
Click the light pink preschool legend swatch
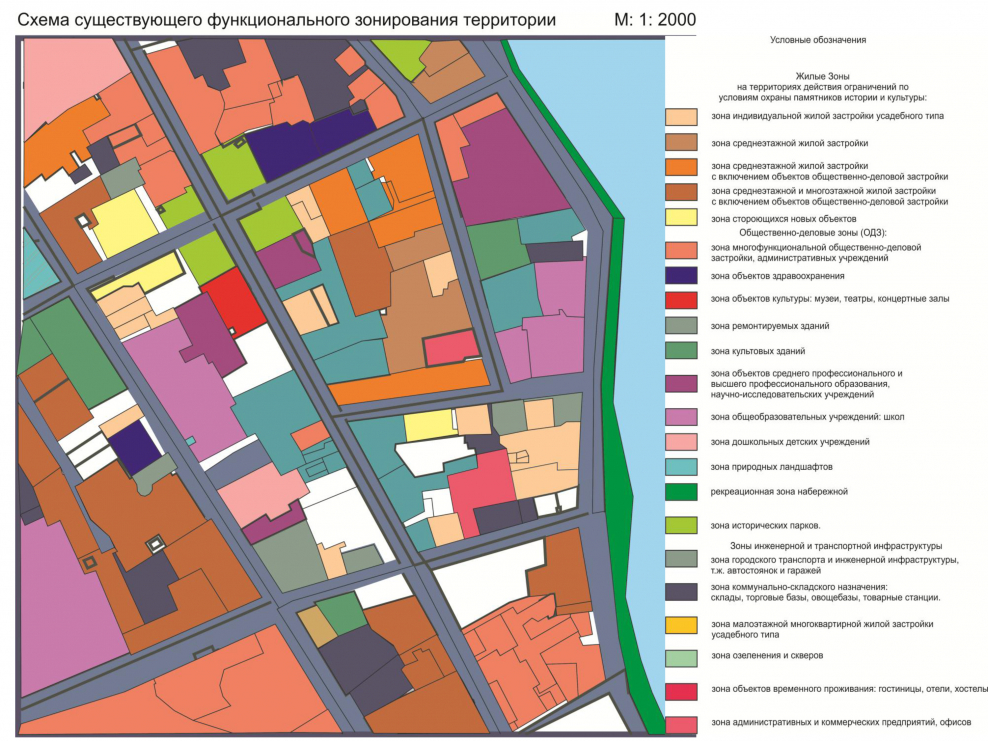tap(681, 441)
